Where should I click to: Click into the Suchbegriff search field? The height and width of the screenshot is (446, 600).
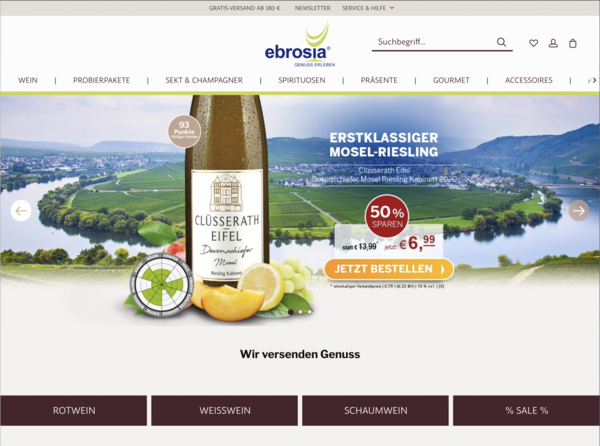(434, 42)
